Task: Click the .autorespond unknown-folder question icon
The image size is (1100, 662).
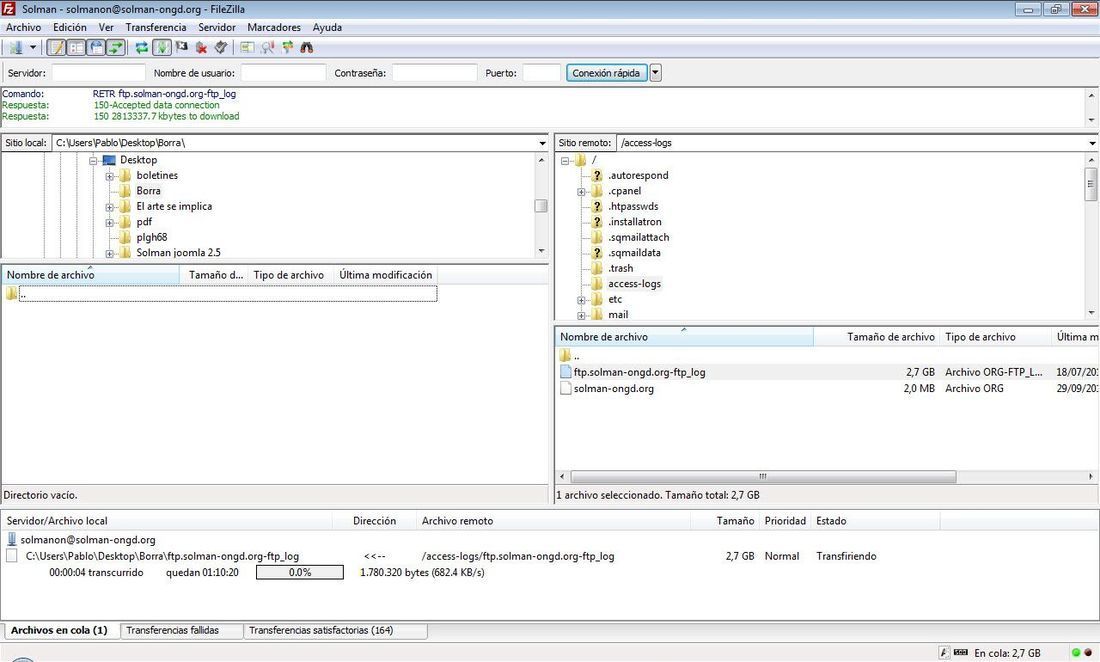Action: click(x=597, y=175)
